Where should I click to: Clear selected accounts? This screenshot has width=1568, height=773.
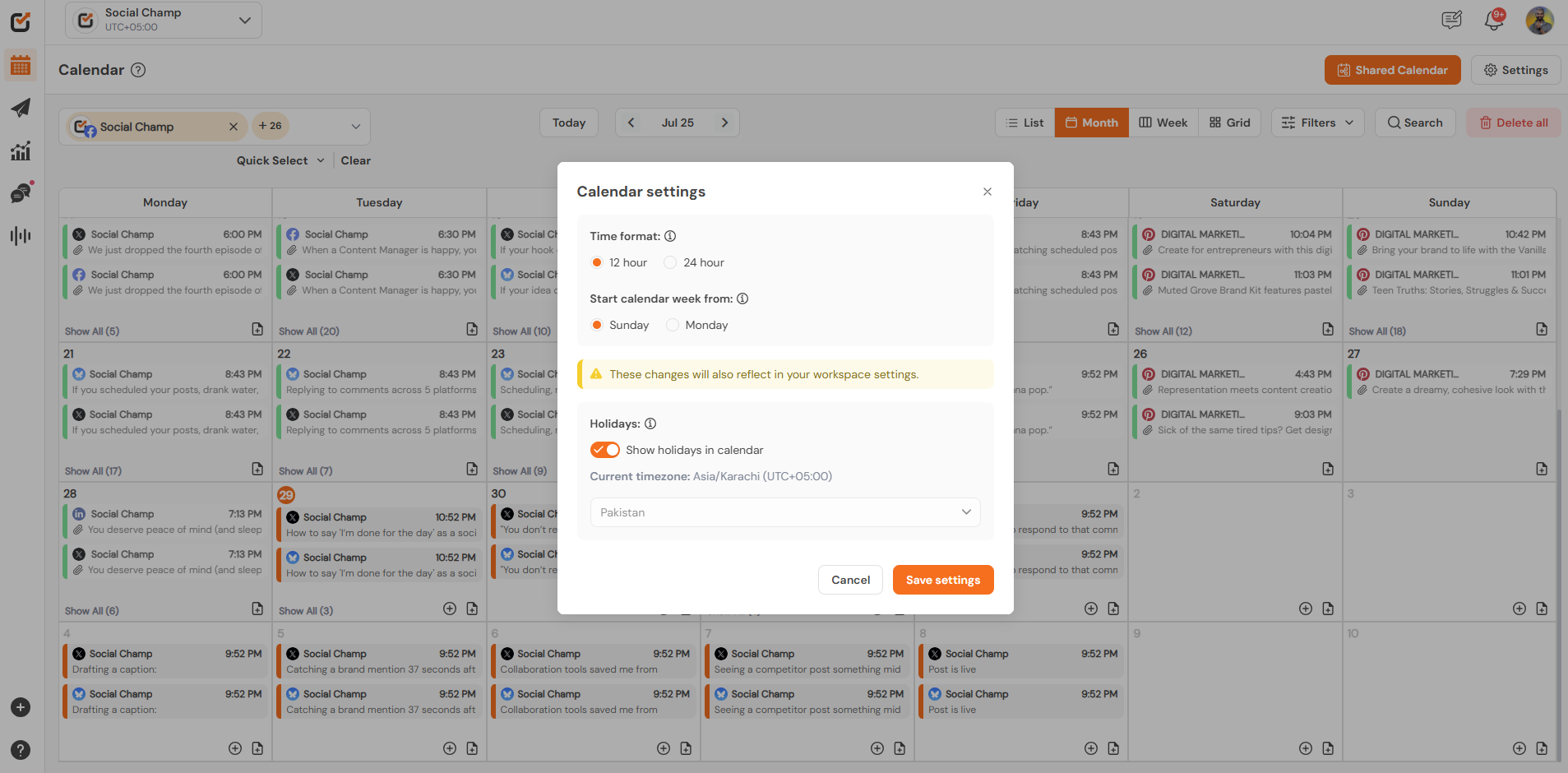[x=356, y=160]
